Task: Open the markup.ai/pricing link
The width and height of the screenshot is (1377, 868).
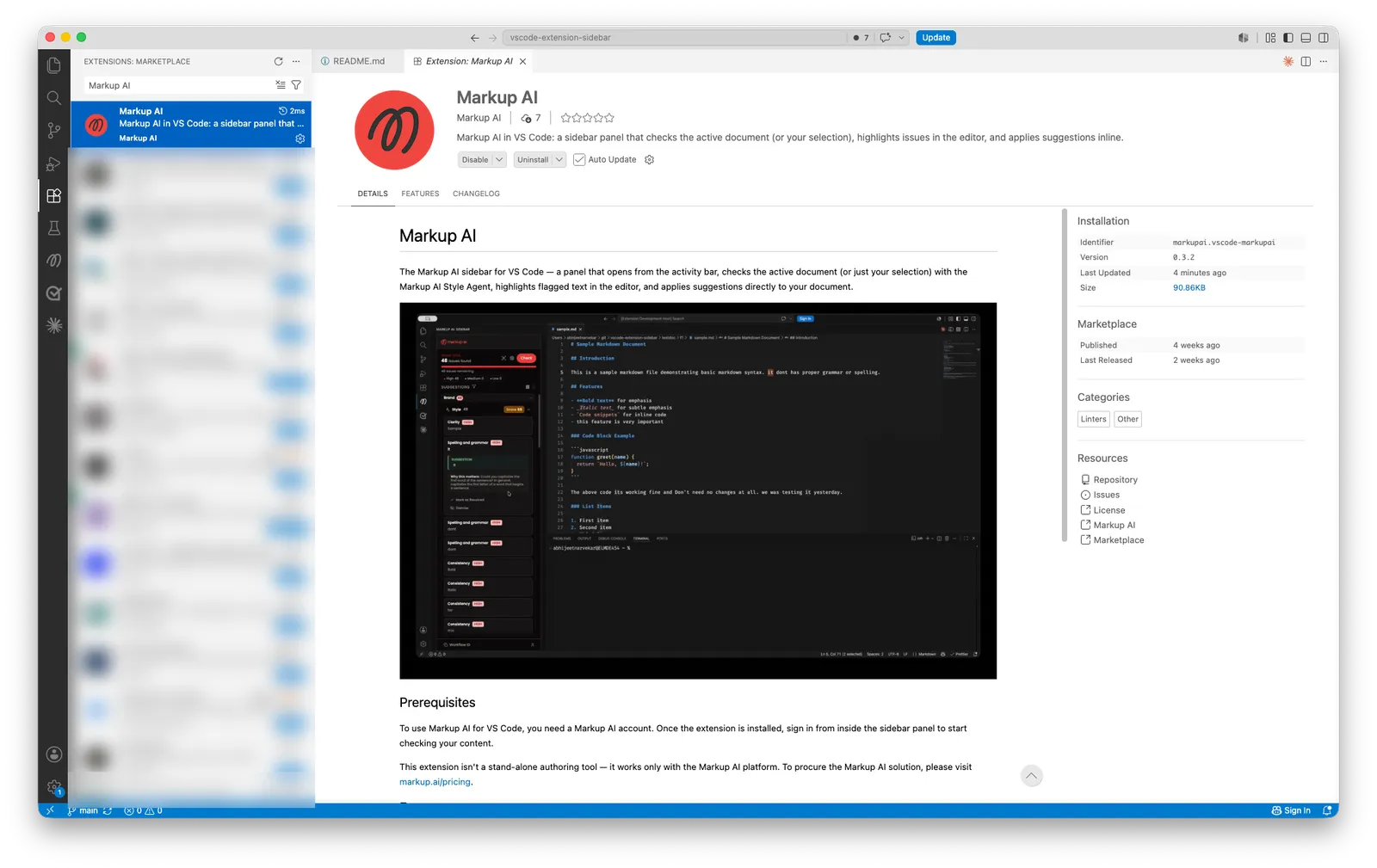Action: pos(435,782)
